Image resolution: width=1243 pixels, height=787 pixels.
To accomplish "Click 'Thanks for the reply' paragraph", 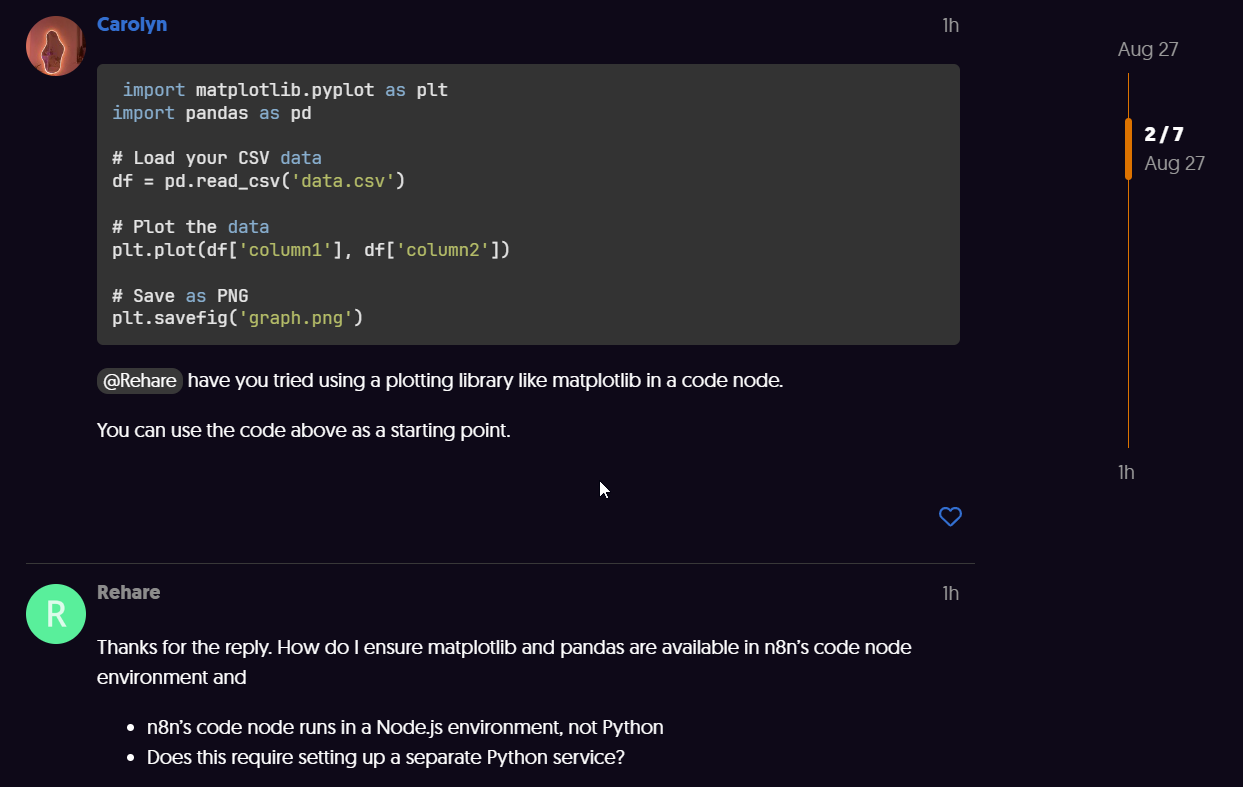I will pos(504,662).
